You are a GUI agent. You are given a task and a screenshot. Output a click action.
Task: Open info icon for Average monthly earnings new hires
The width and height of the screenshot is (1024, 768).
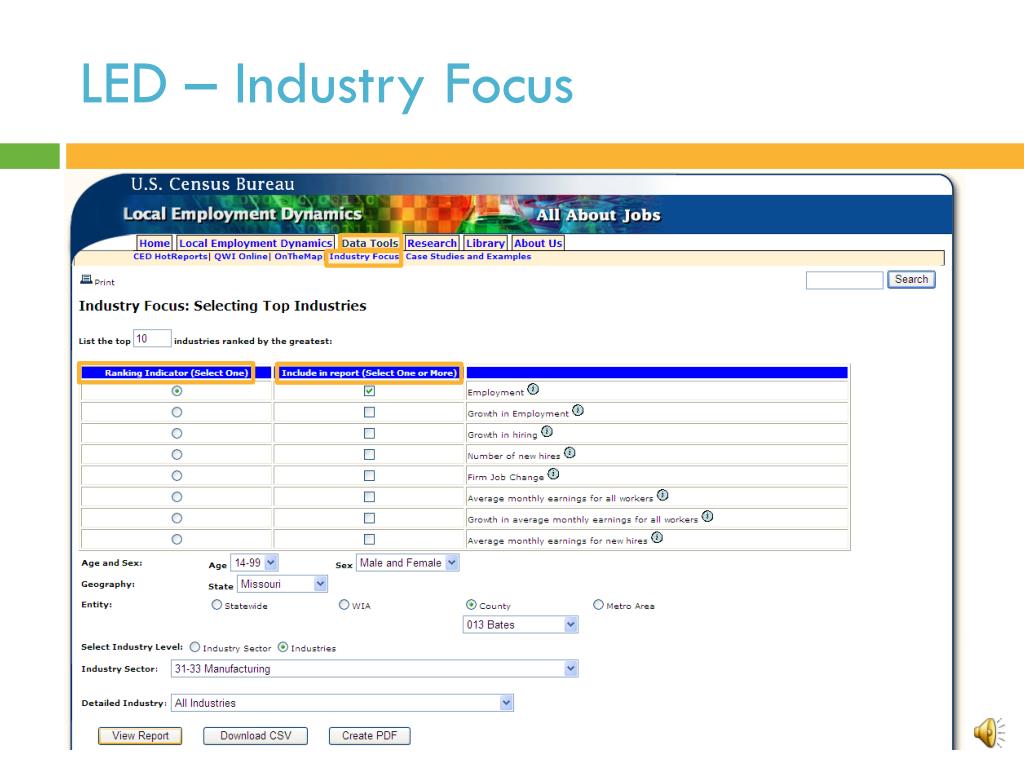(x=657, y=537)
